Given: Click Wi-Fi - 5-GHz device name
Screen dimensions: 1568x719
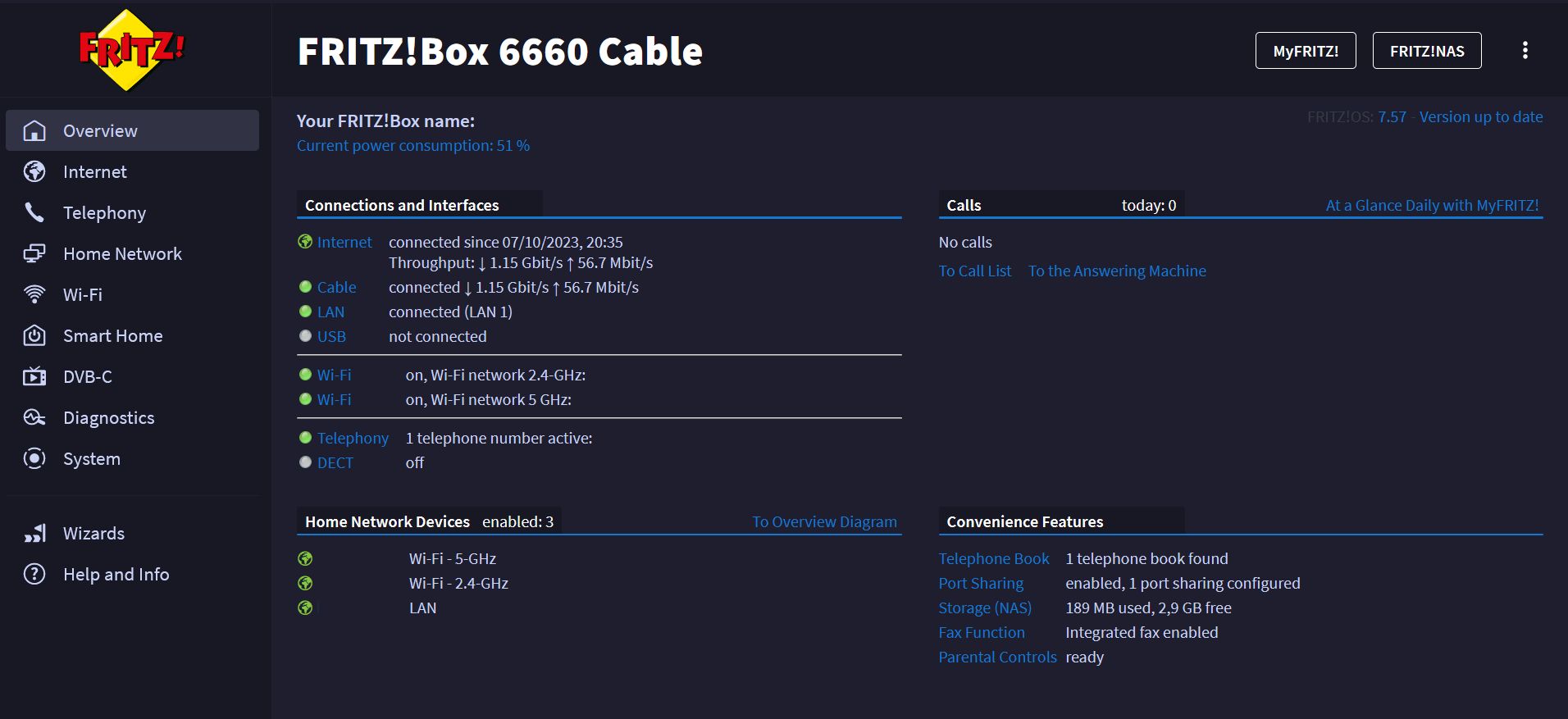Looking at the screenshot, I should click(453, 558).
